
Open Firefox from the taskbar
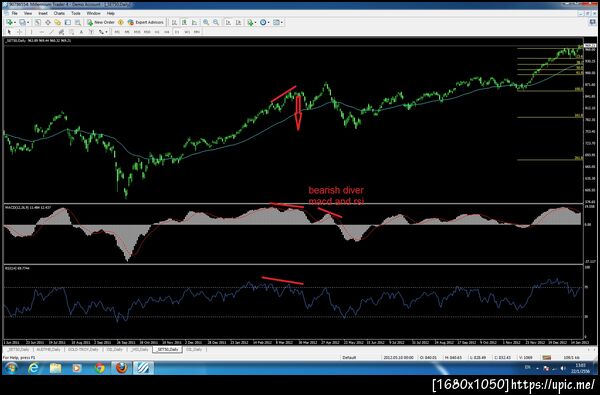pyautogui.click(x=122, y=368)
